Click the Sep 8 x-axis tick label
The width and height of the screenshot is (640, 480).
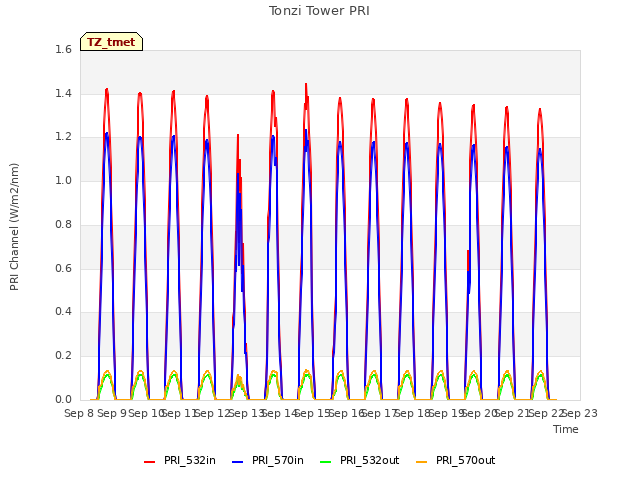point(79,413)
